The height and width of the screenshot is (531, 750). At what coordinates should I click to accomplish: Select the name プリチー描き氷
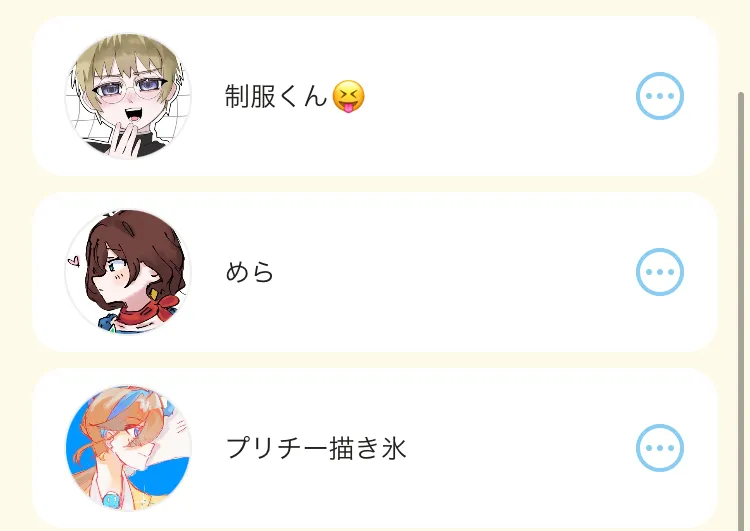(316, 448)
